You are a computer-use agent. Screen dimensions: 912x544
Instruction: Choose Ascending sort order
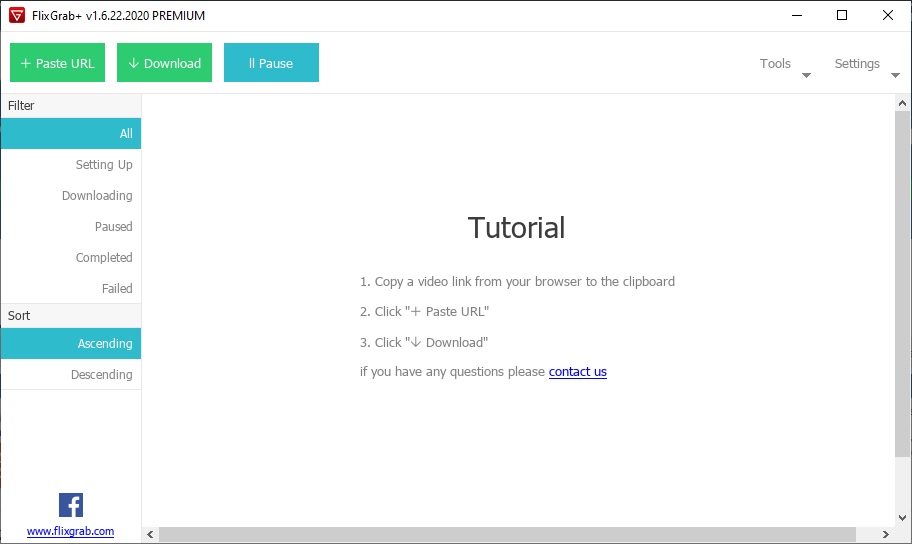click(x=71, y=343)
